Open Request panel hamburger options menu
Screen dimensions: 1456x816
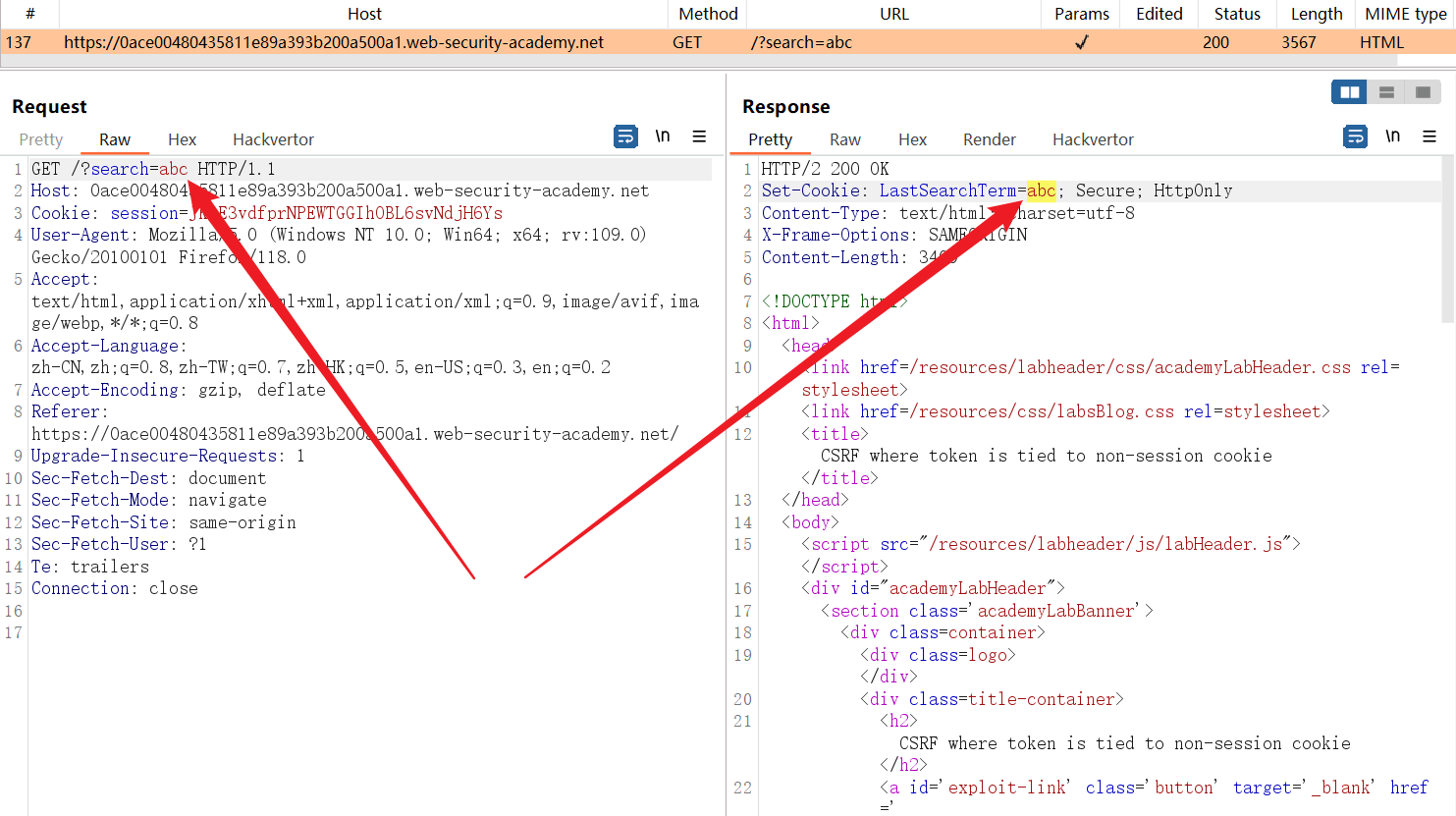(699, 136)
